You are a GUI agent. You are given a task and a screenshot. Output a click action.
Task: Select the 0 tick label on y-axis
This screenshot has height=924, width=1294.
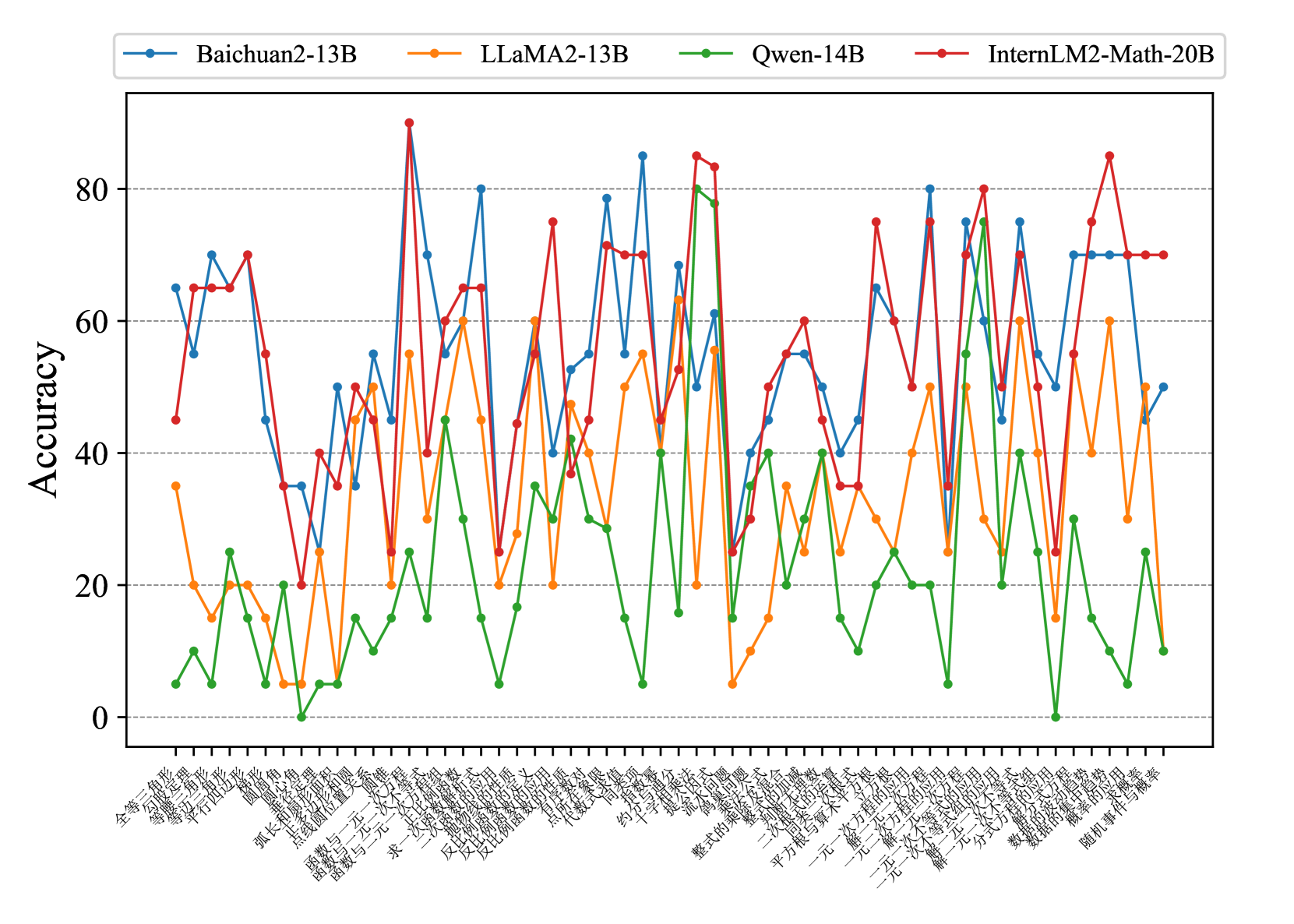[x=100, y=718]
